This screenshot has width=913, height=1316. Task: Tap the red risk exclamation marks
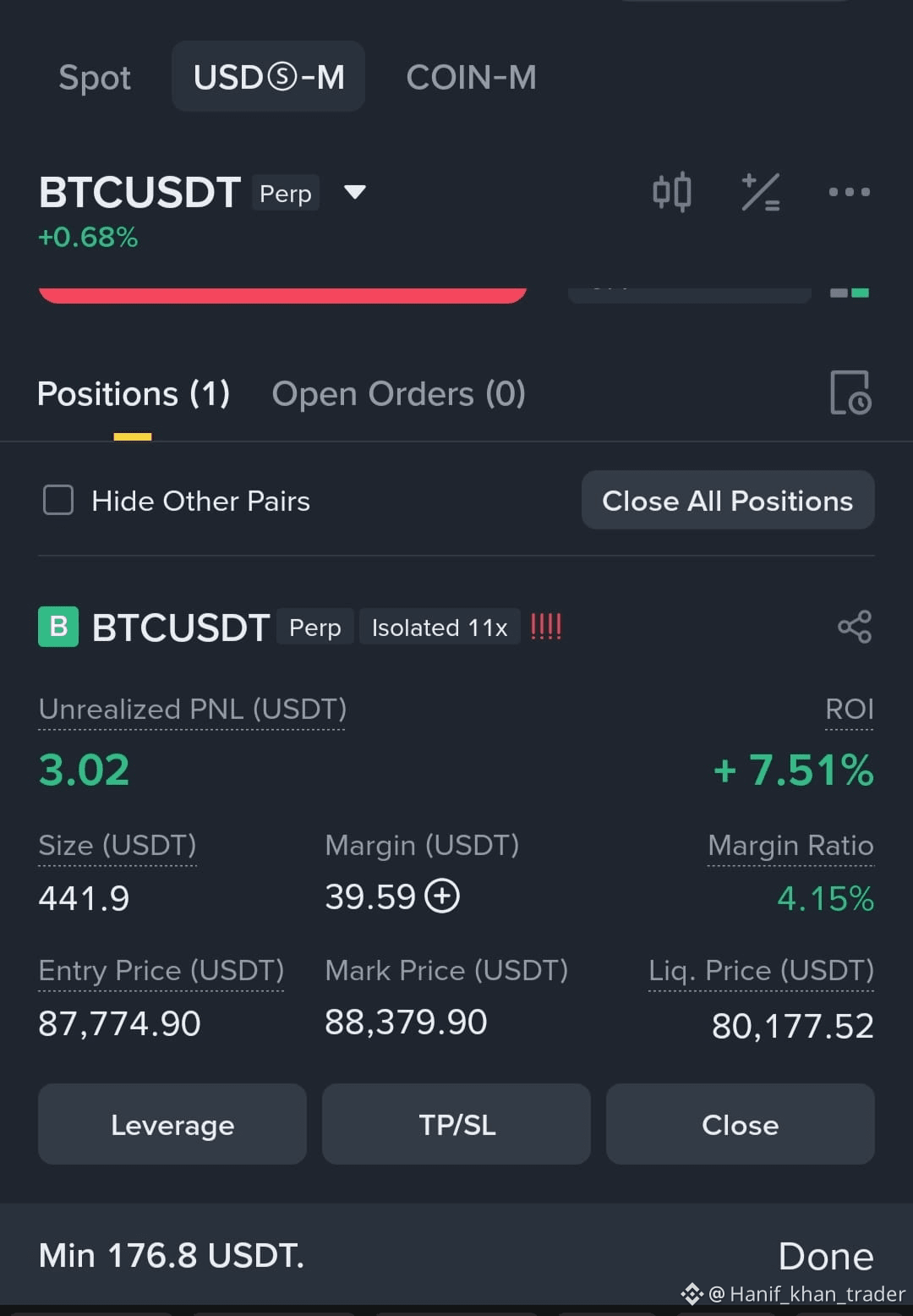point(545,627)
